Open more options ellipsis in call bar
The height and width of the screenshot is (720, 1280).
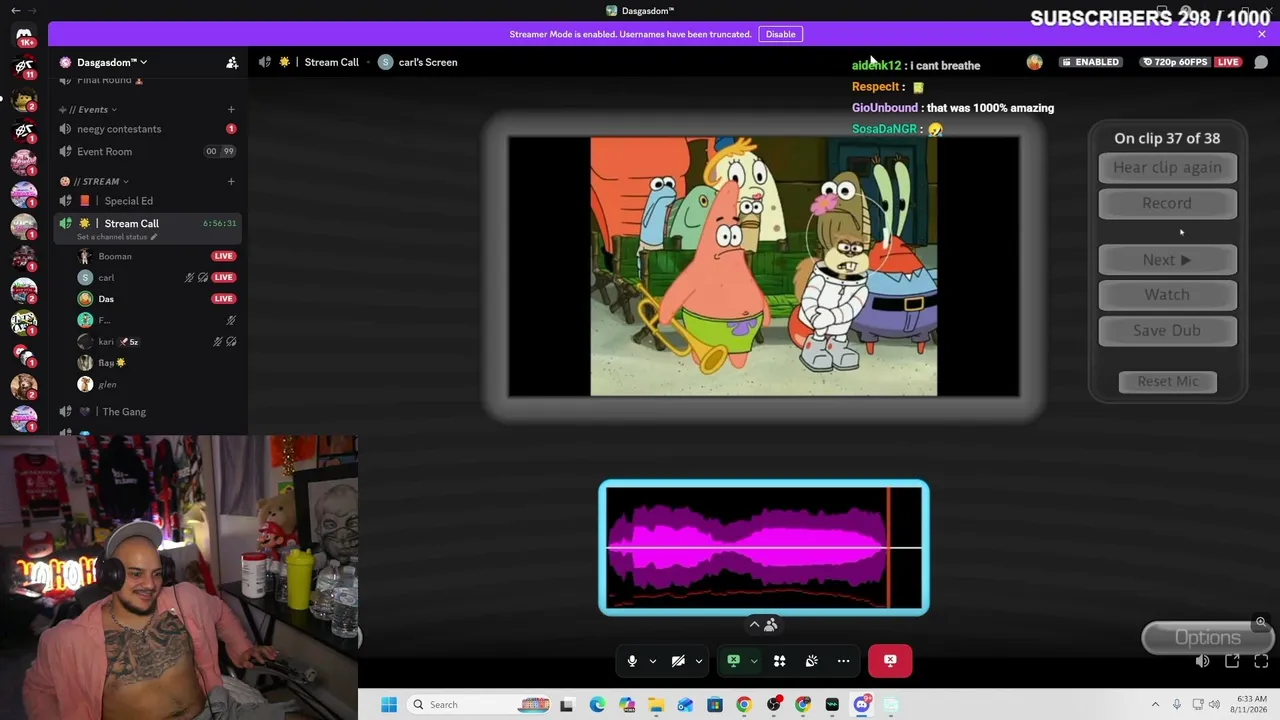pyautogui.click(x=844, y=661)
